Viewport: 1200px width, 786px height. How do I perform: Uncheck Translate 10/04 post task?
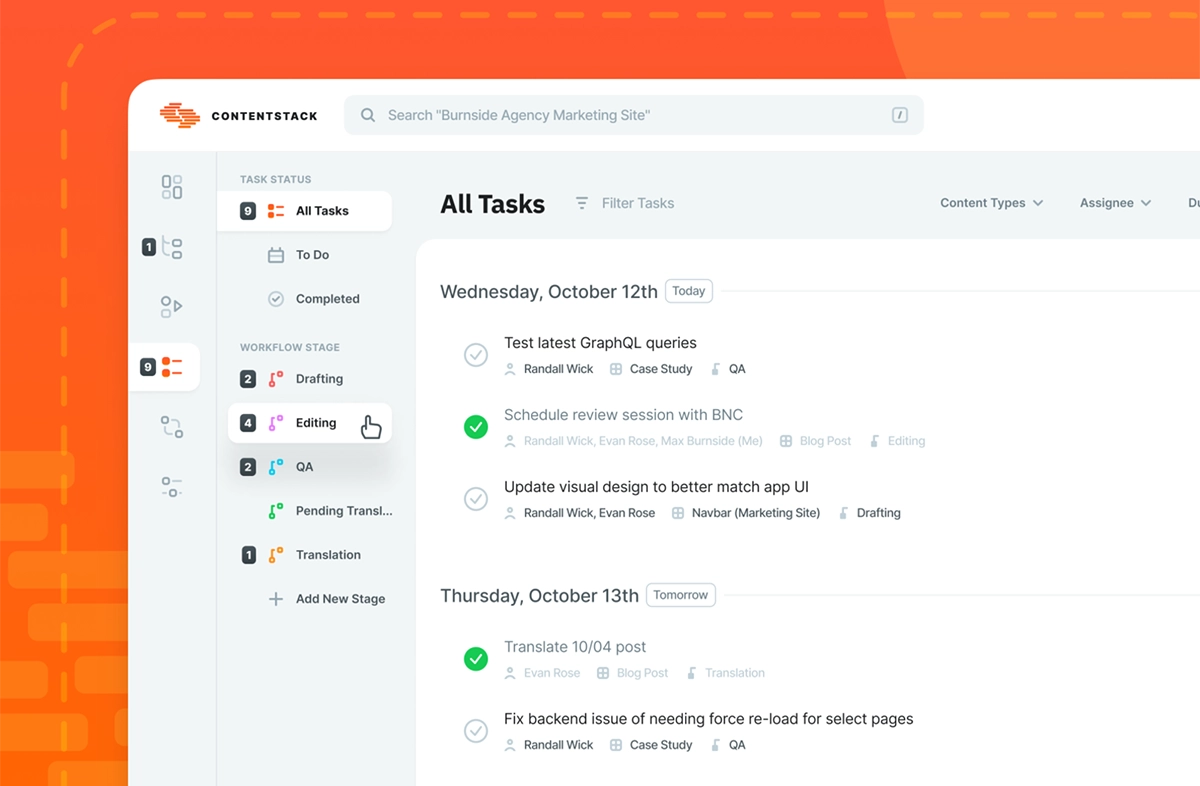[476, 659]
